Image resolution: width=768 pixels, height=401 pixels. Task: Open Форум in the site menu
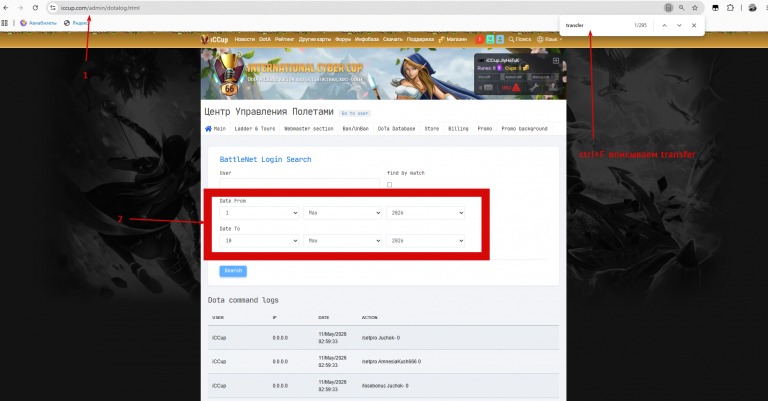[343, 39]
